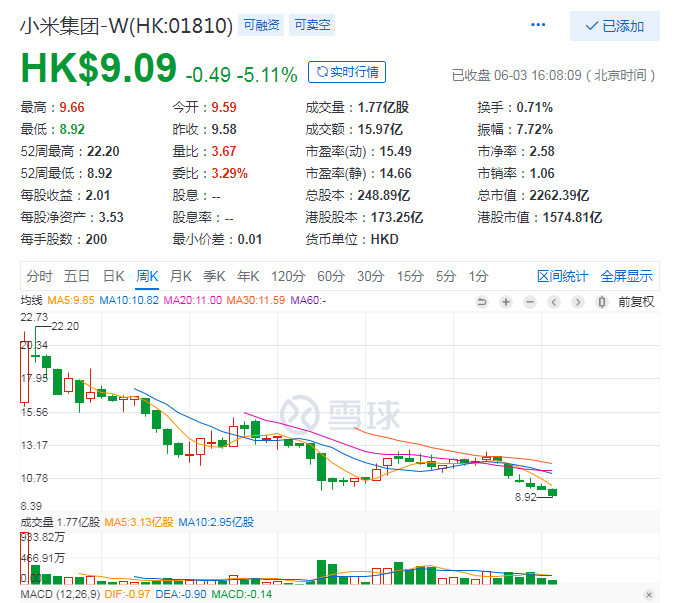Switch to the 五日 chart tab
The width and height of the screenshot is (686, 603).
(77, 276)
